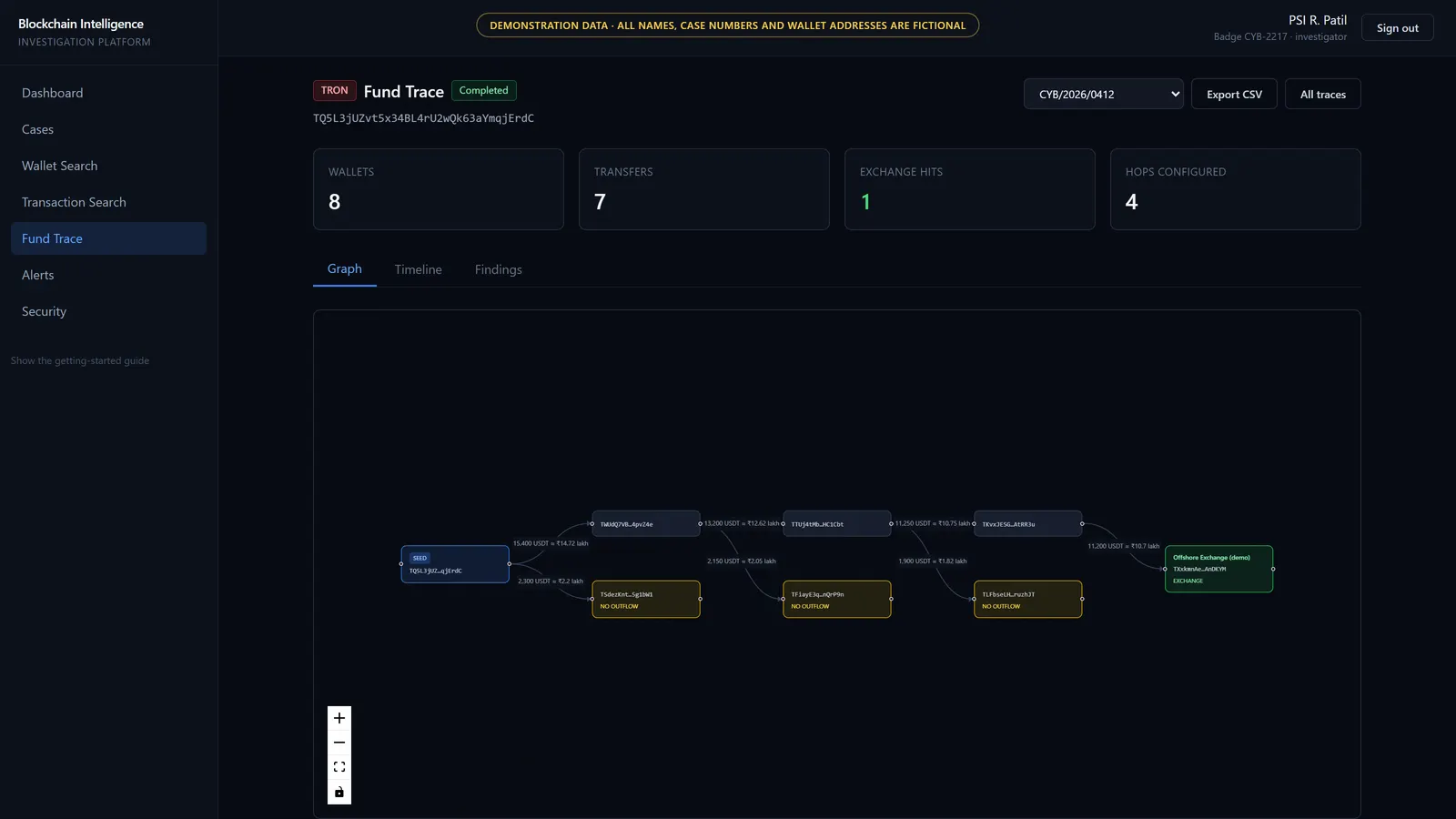The height and width of the screenshot is (819, 1456).
Task: Click the Exchange Hits stat card
Action: click(970, 189)
